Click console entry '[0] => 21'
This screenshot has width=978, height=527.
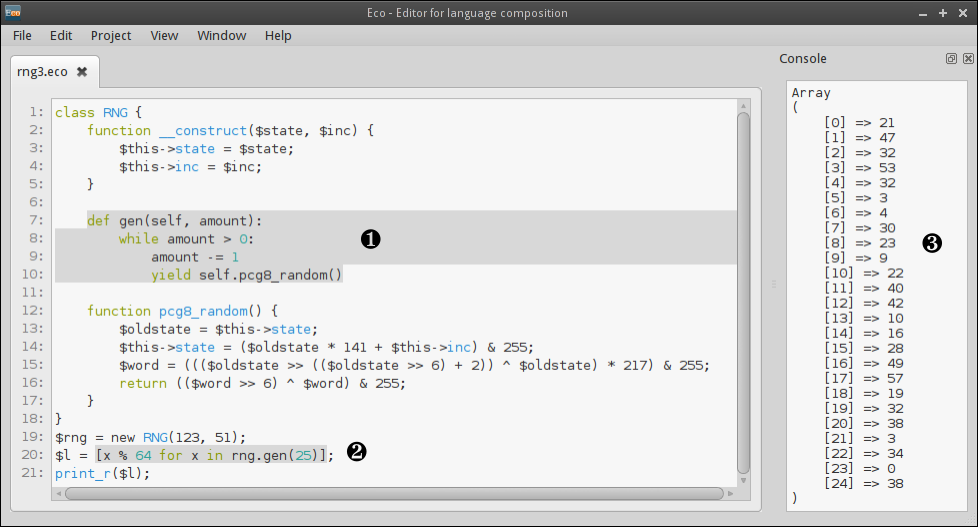(859, 123)
